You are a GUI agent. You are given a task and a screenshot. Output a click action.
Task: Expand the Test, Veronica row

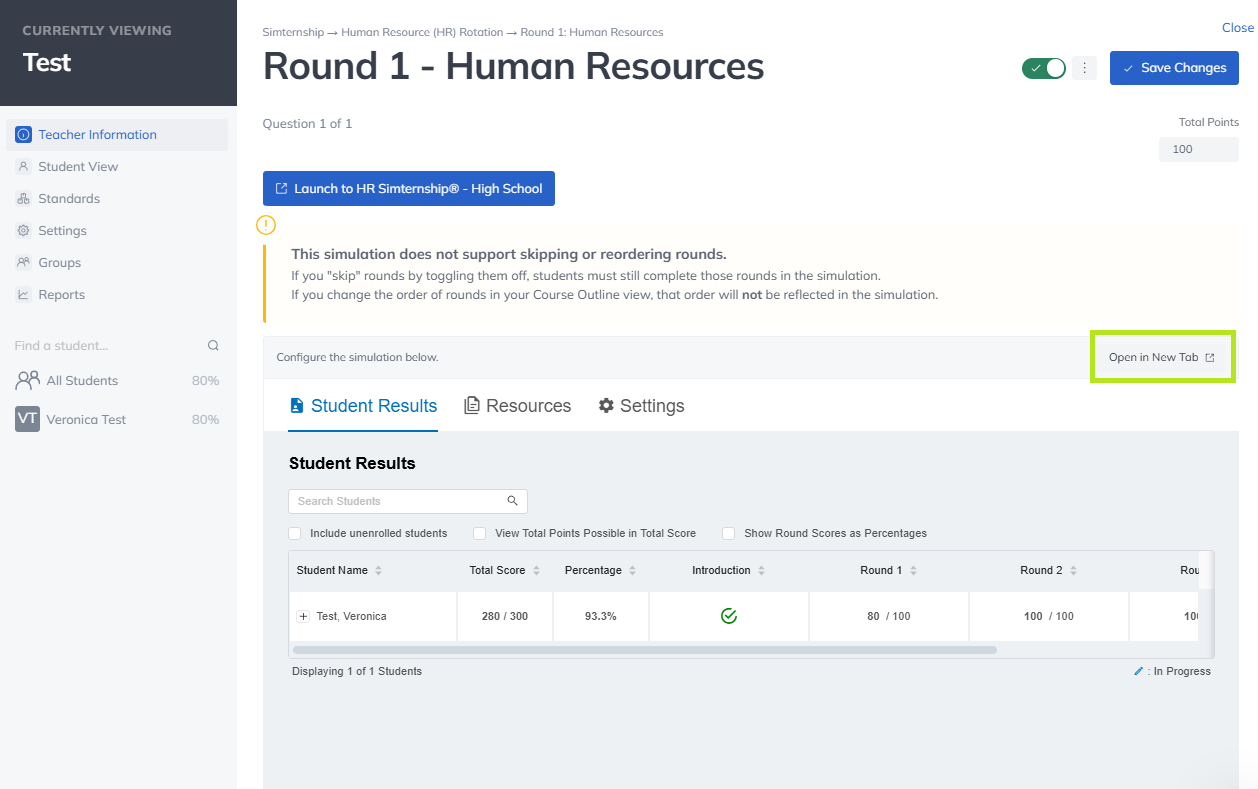click(303, 617)
